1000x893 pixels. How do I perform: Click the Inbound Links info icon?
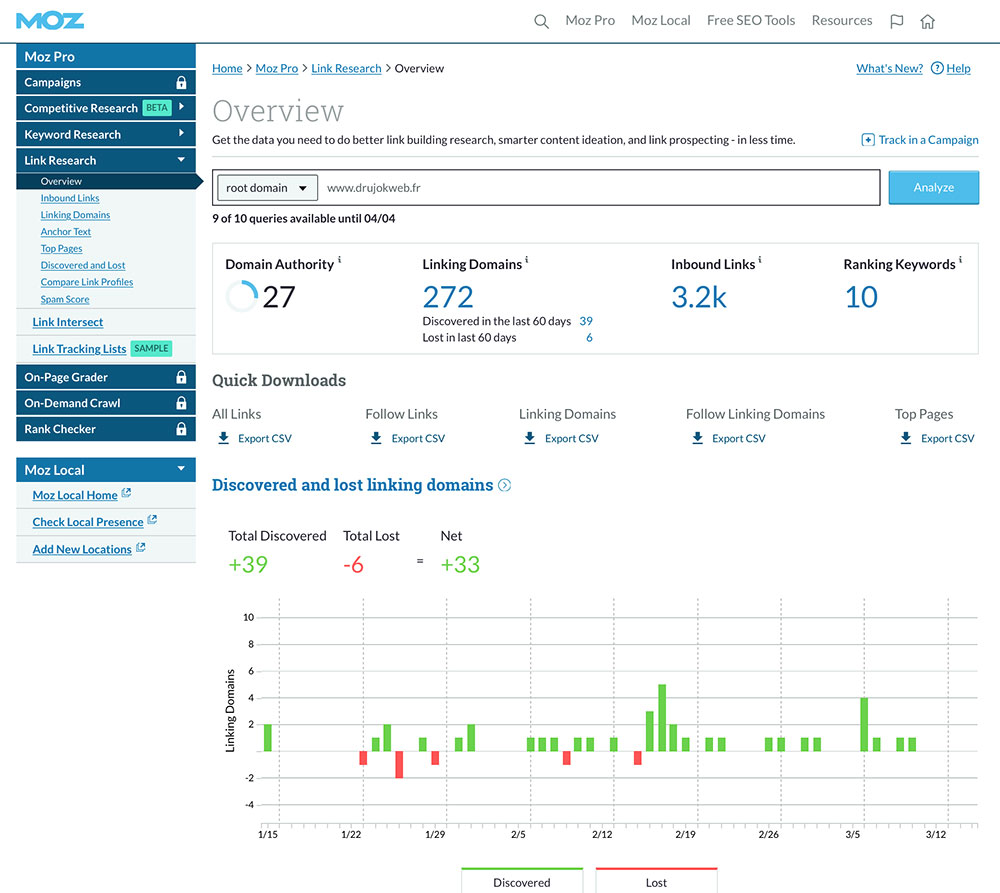(760, 260)
